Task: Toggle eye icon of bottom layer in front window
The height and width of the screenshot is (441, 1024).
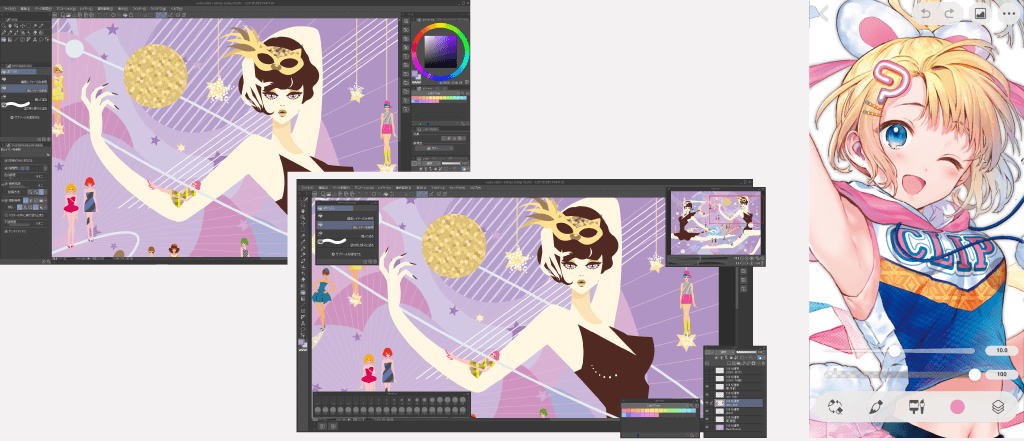Action: tap(708, 427)
